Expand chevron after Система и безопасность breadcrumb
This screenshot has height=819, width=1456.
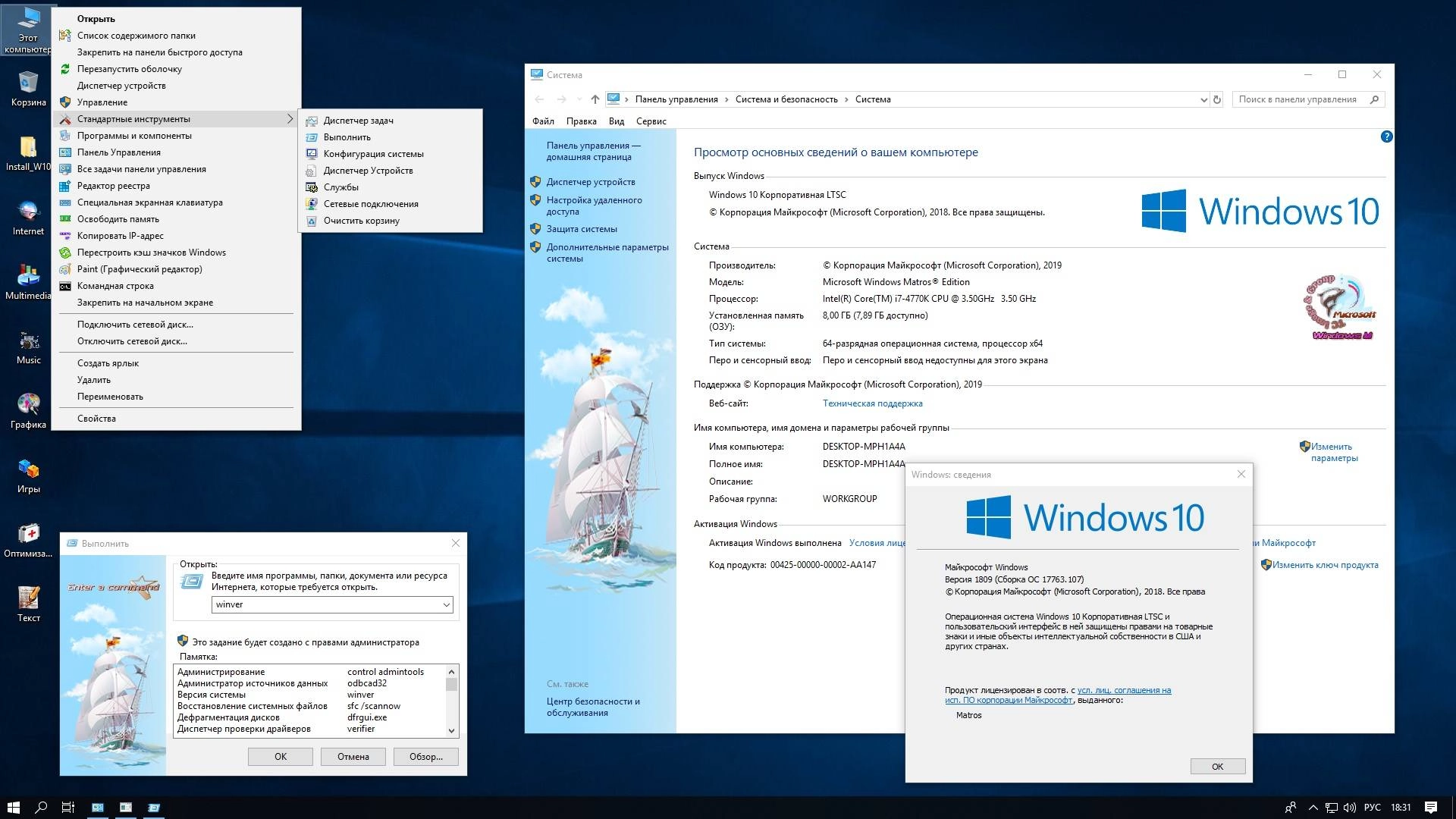[846, 99]
